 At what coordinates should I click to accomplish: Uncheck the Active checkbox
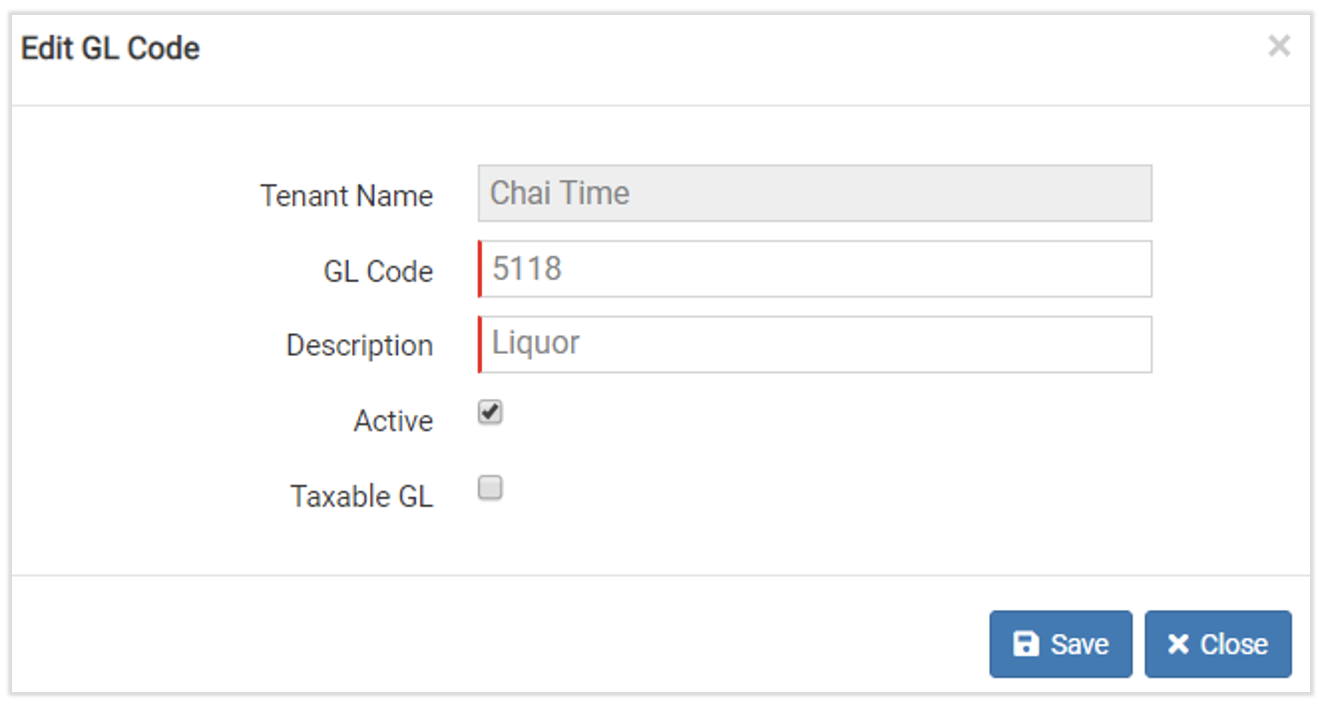pyautogui.click(x=490, y=412)
